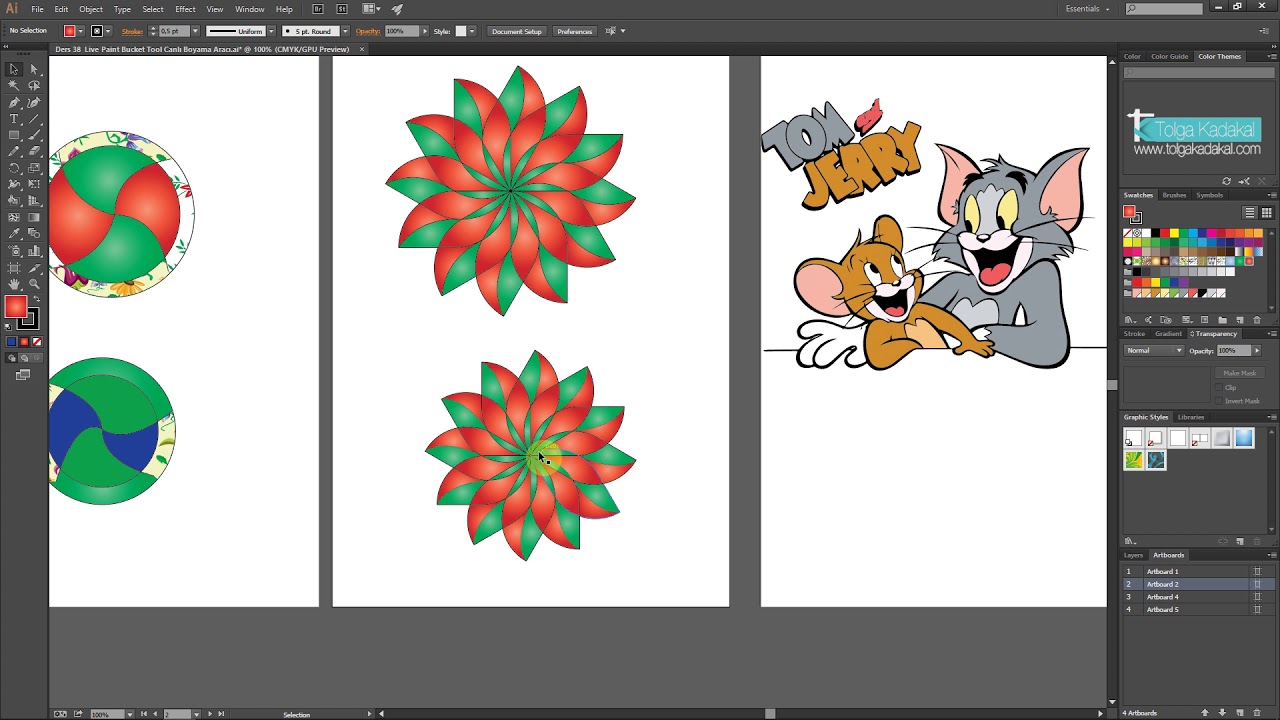Click the St Adobe Stock icon
This screenshot has width=1280, height=720.
pyautogui.click(x=342, y=9)
